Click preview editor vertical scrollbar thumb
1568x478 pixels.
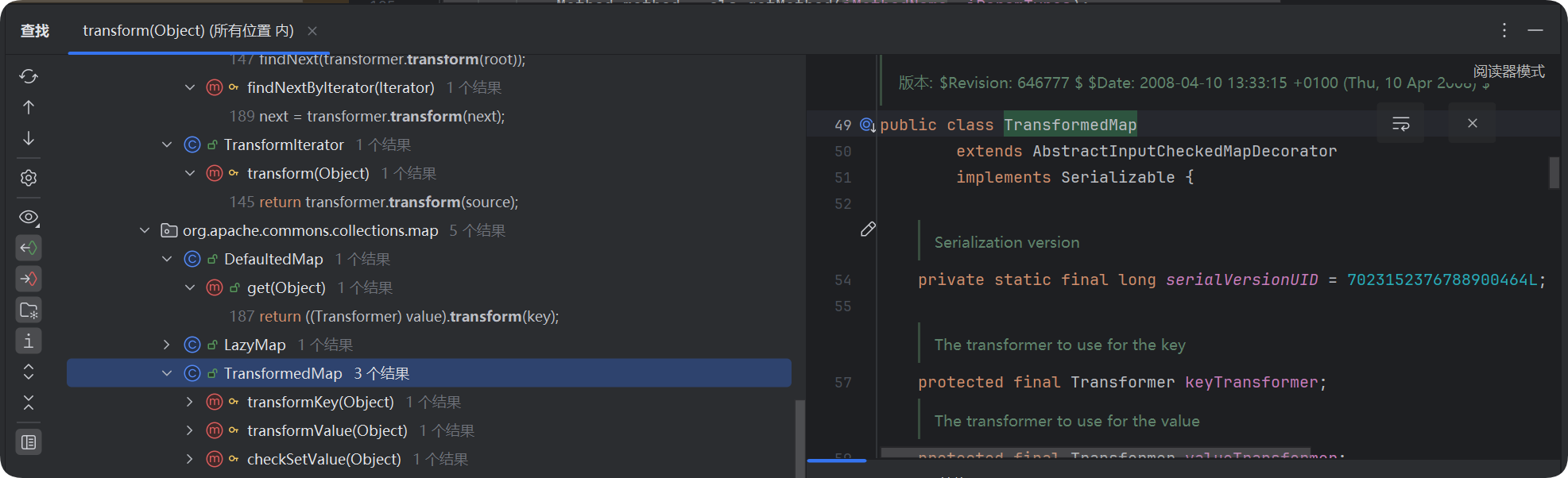(x=1554, y=172)
